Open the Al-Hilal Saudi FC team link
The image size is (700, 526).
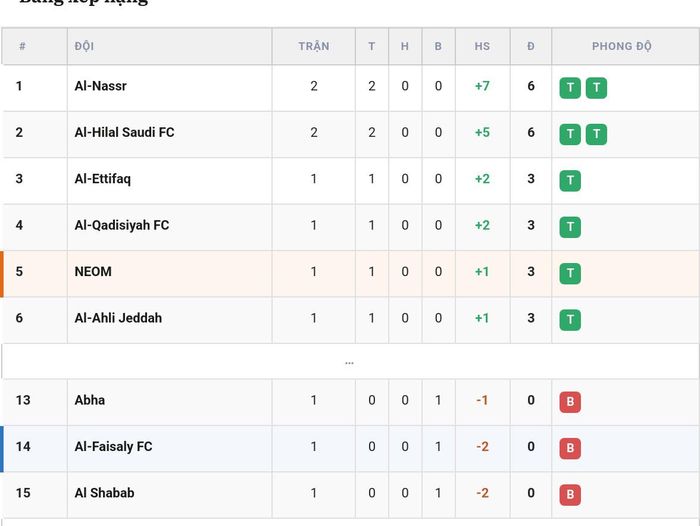pyautogui.click(x=124, y=132)
